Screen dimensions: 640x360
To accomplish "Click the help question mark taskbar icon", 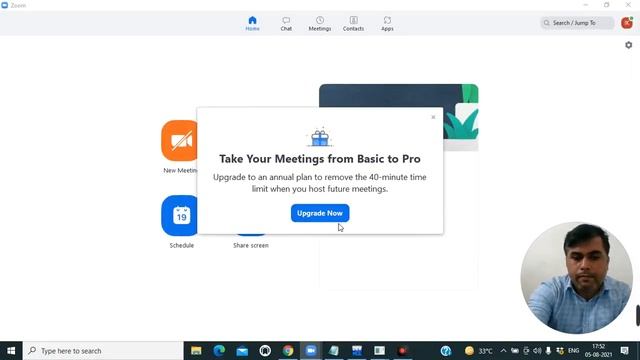I will [x=446, y=351].
